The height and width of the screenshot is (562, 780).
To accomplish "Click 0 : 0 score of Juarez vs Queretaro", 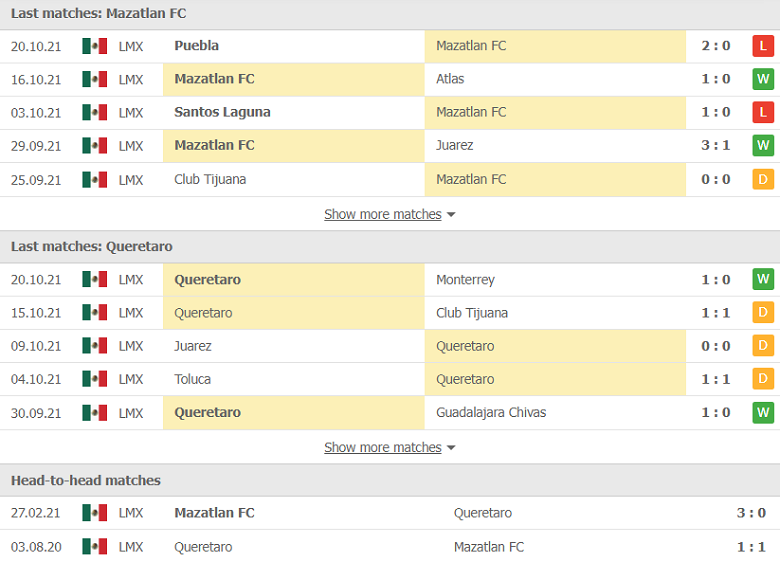I will (716, 346).
